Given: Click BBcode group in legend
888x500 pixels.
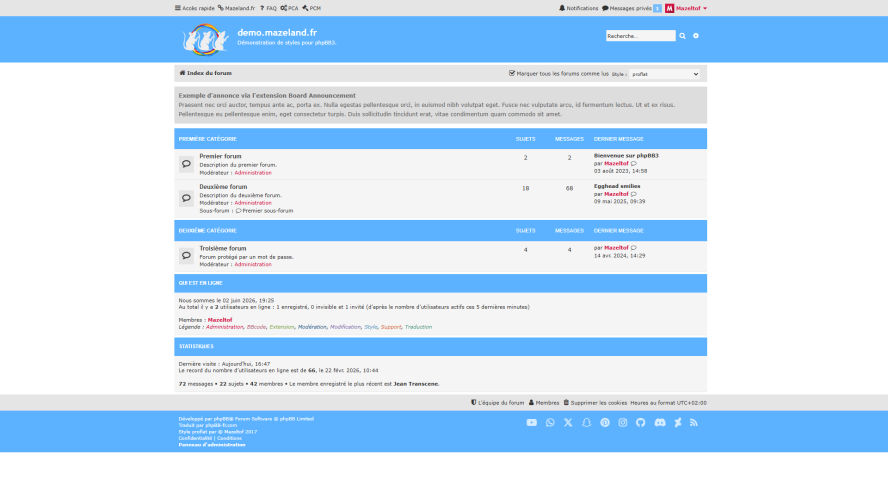Looking at the screenshot, I should [x=256, y=327].
